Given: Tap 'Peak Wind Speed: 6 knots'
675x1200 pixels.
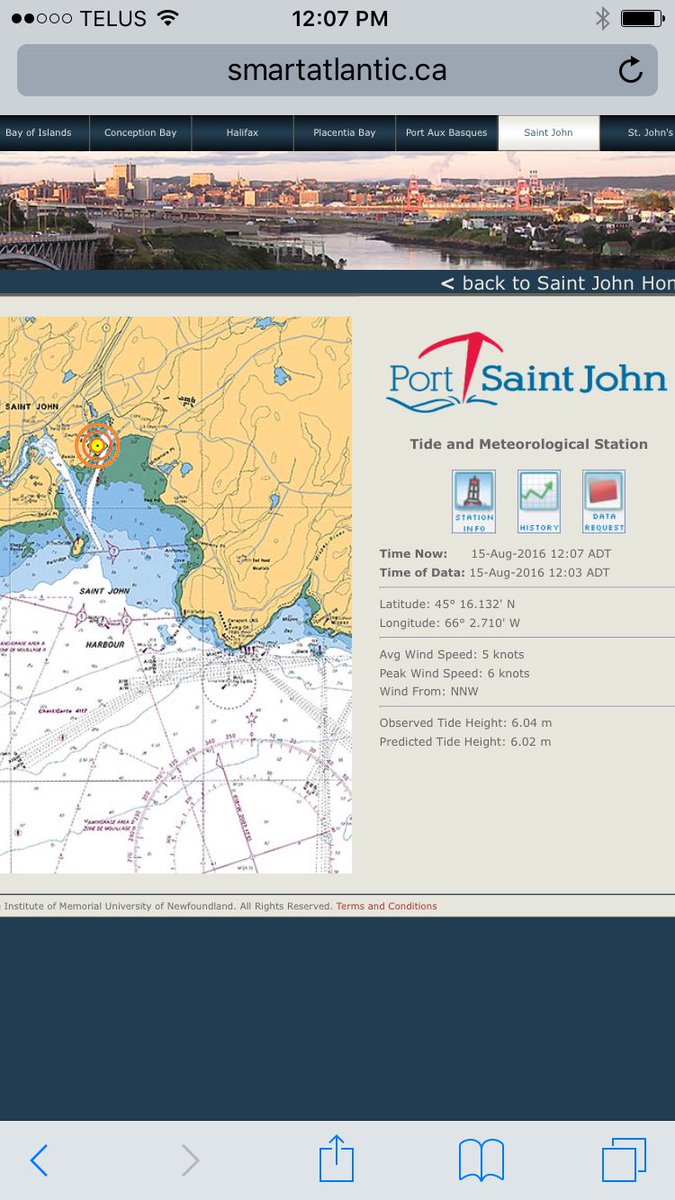Looking at the screenshot, I should (x=454, y=673).
